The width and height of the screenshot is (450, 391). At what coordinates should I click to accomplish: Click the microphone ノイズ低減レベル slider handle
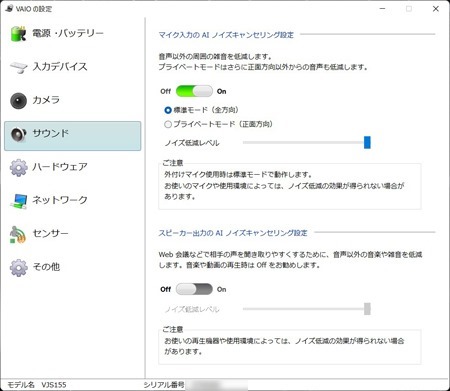367,142
